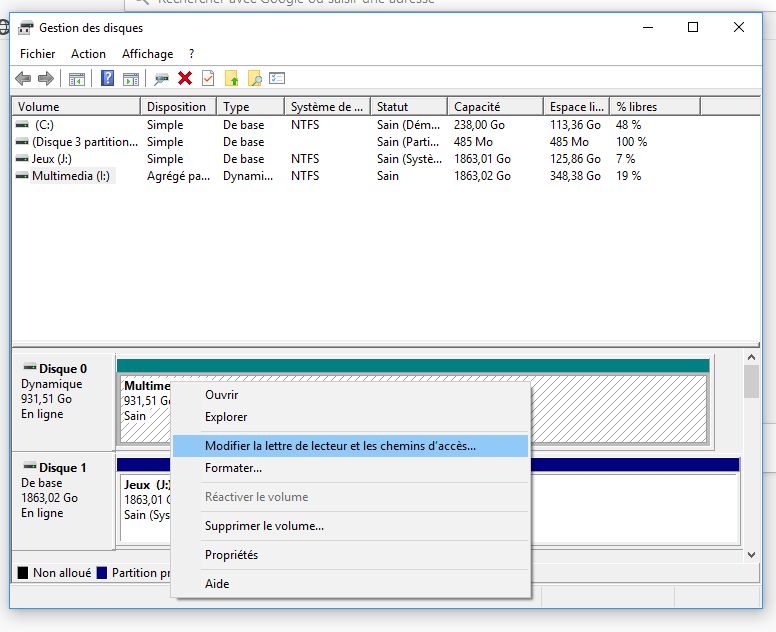Choose Modifier la lettre de lecteur option
This screenshot has height=632, width=776.
(x=340, y=446)
